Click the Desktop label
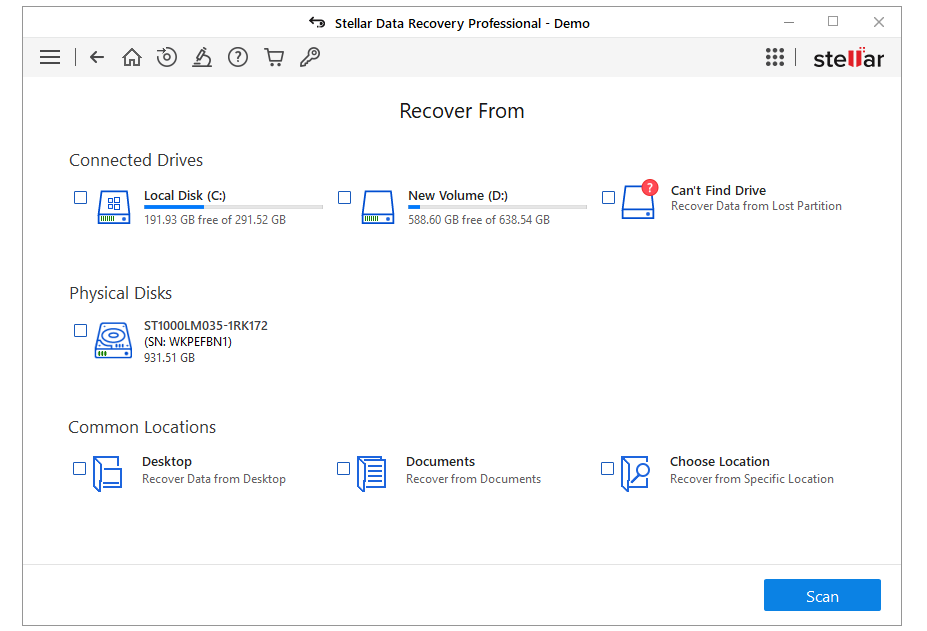 pos(167,461)
